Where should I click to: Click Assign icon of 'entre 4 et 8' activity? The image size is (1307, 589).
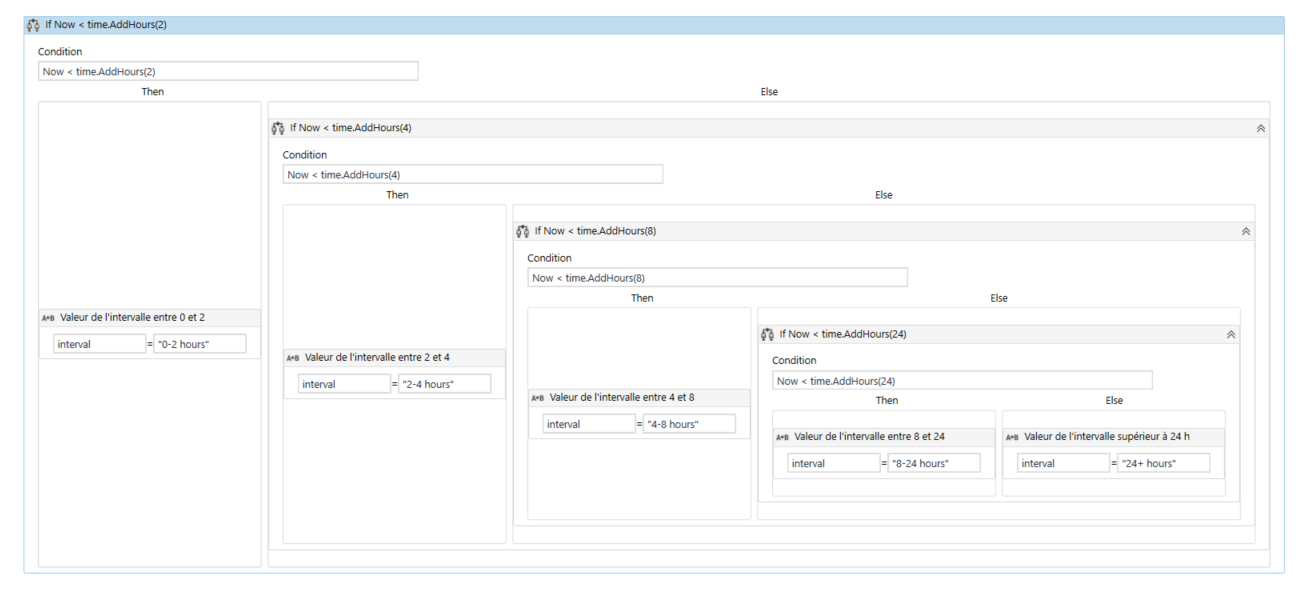coord(537,398)
